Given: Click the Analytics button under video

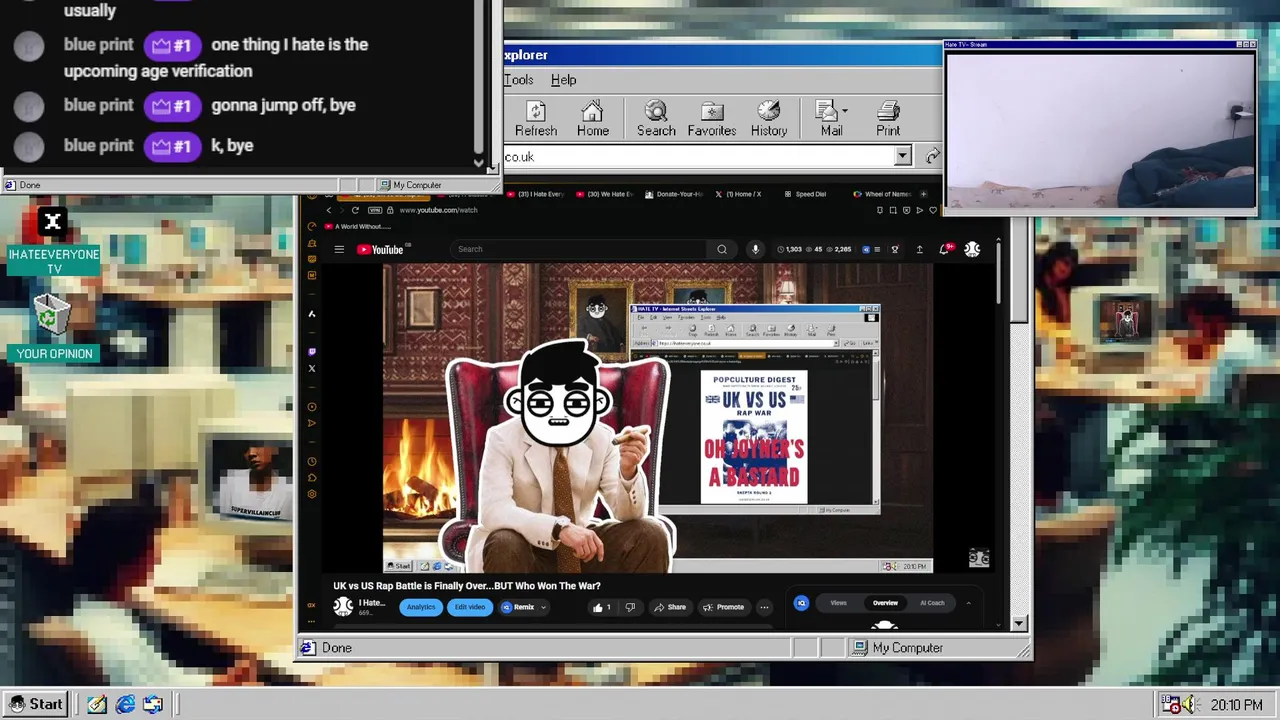Looking at the screenshot, I should 421,607.
